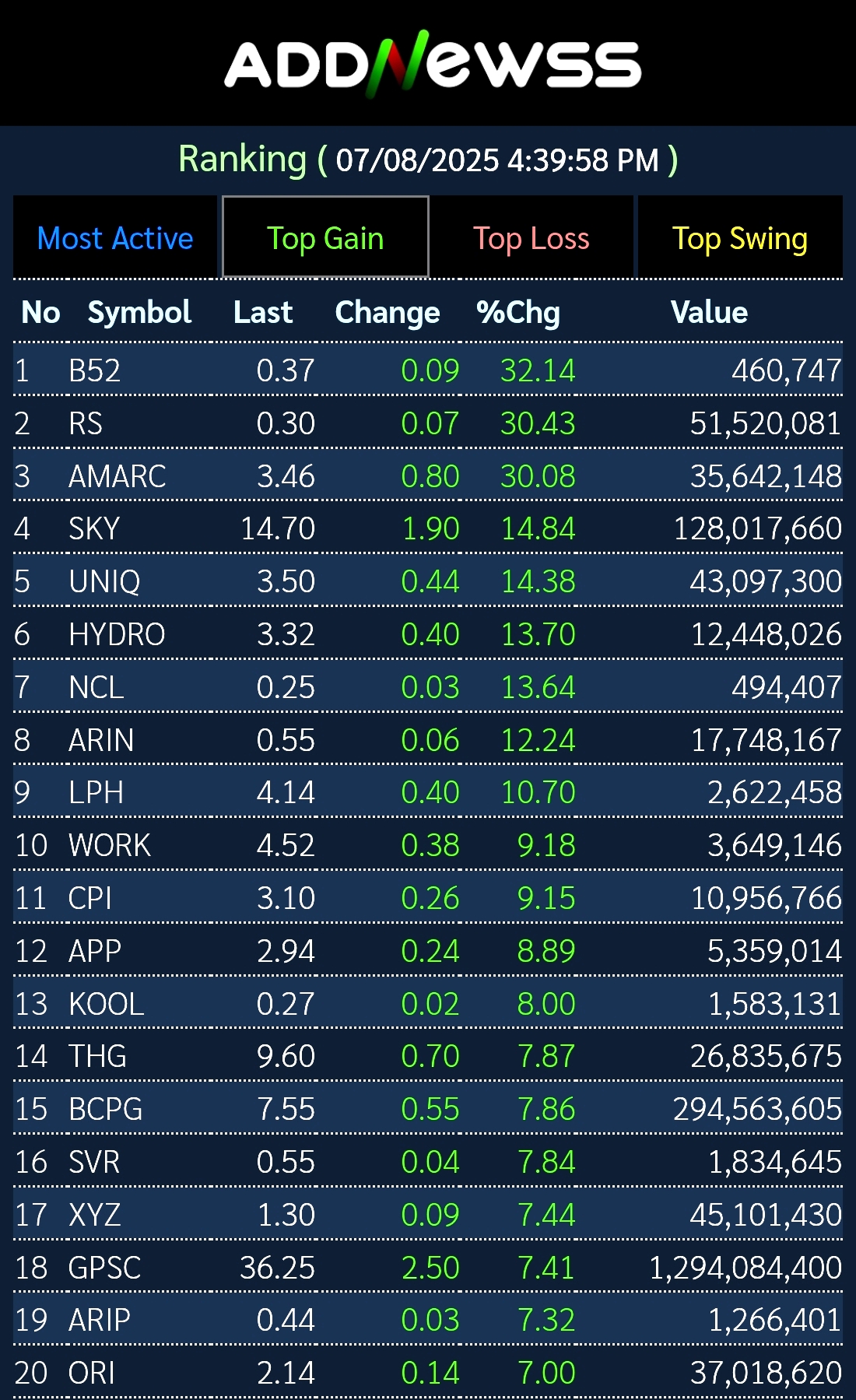Viewport: 856px width, 1400px height.
Task: Click the Last column header
Action: pos(263,312)
